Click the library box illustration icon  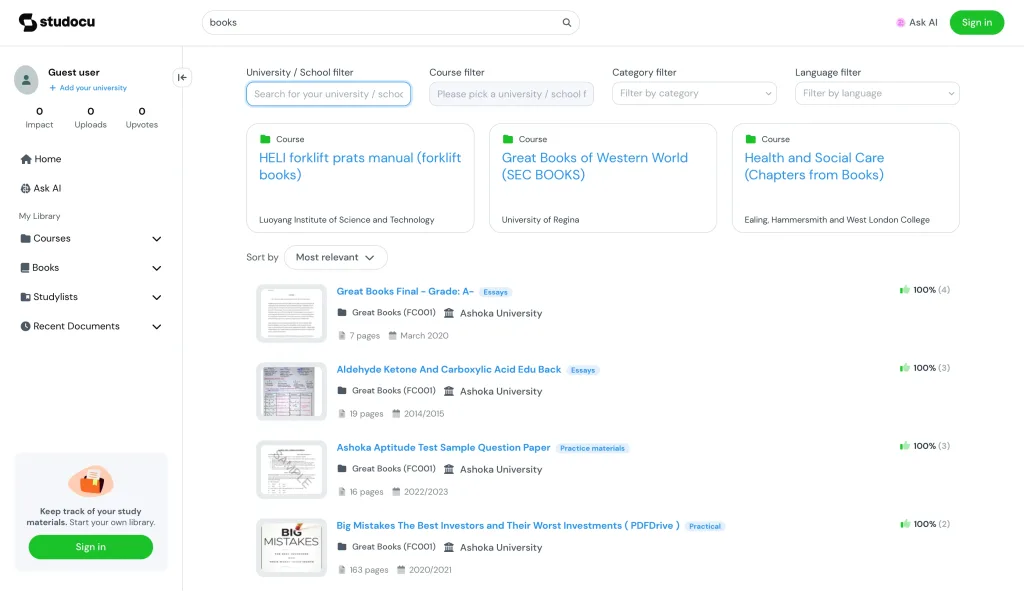pos(91,482)
